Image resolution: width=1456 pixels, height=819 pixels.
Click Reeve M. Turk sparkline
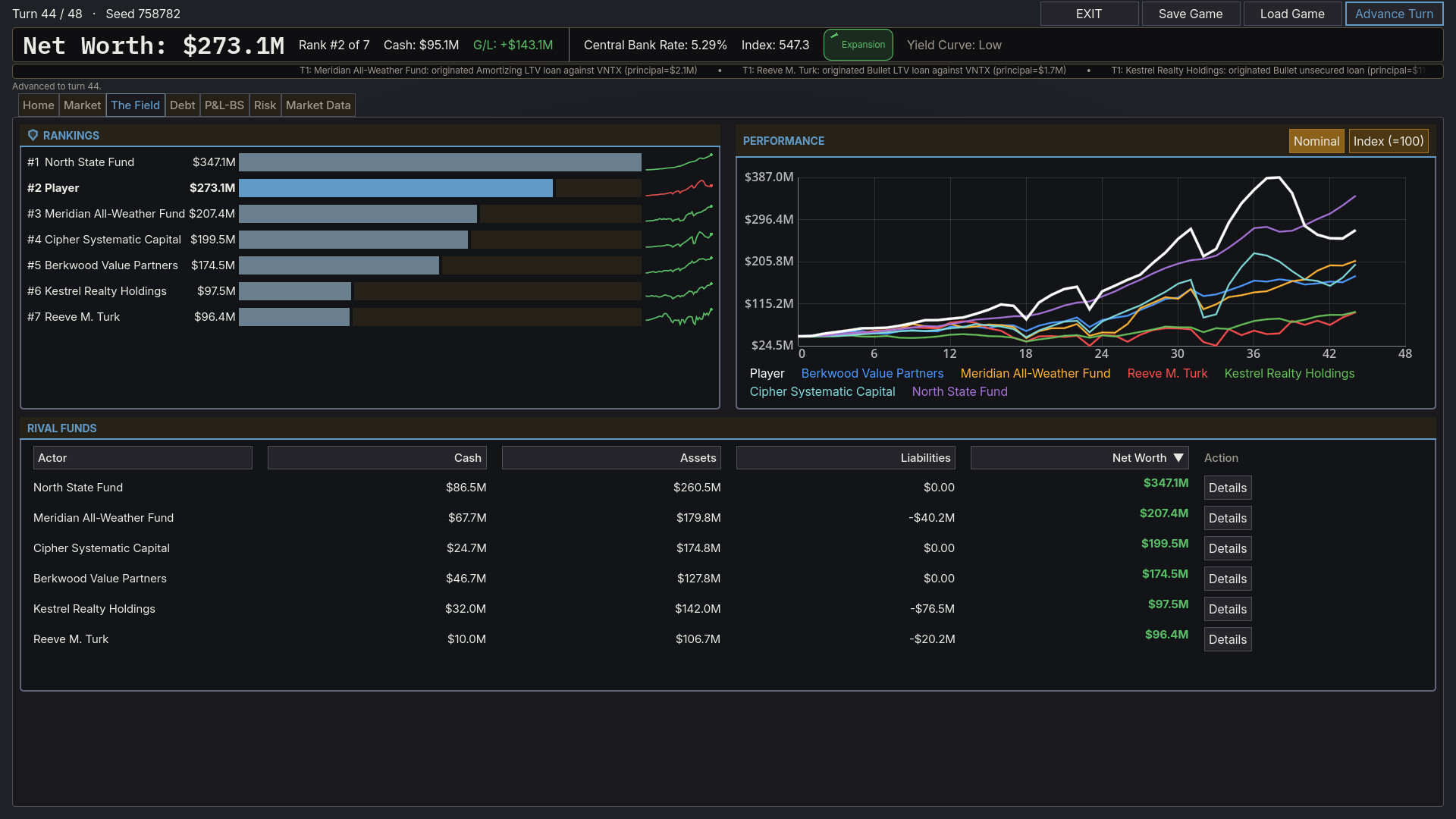click(679, 317)
